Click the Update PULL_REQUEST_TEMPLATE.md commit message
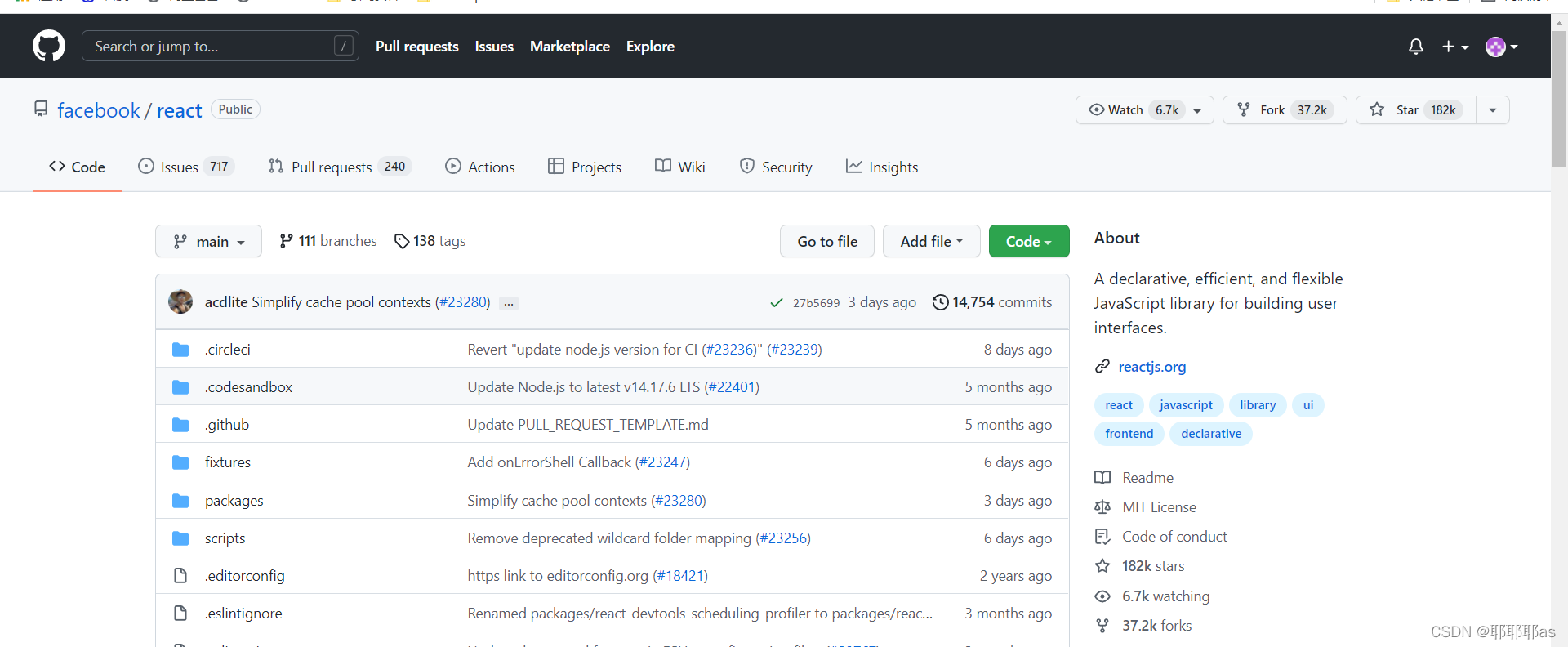This screenshot has height=647, width=1568. point(588,424)
